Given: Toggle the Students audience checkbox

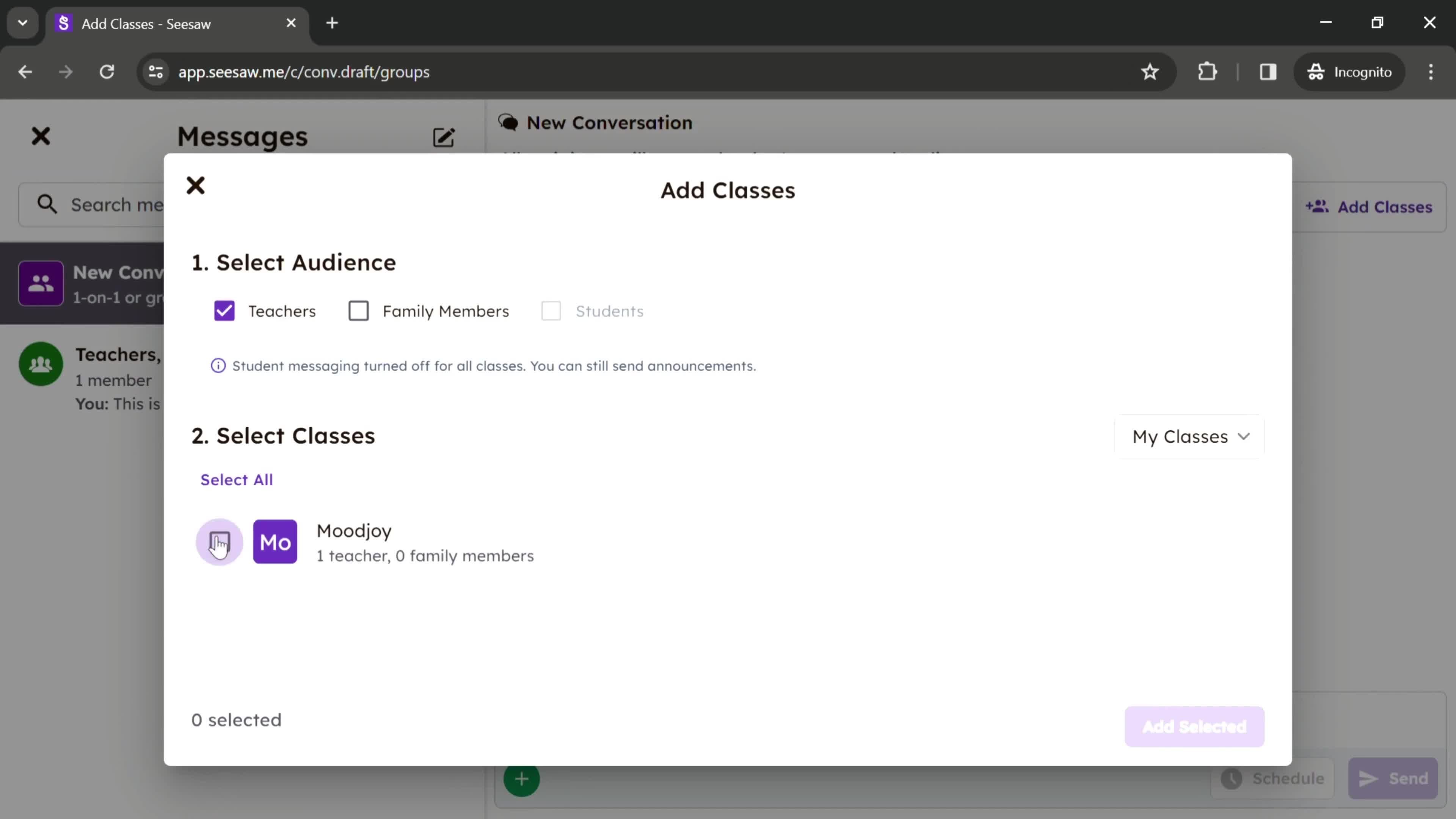Looking at the screenshot, I should pos(551,311).
